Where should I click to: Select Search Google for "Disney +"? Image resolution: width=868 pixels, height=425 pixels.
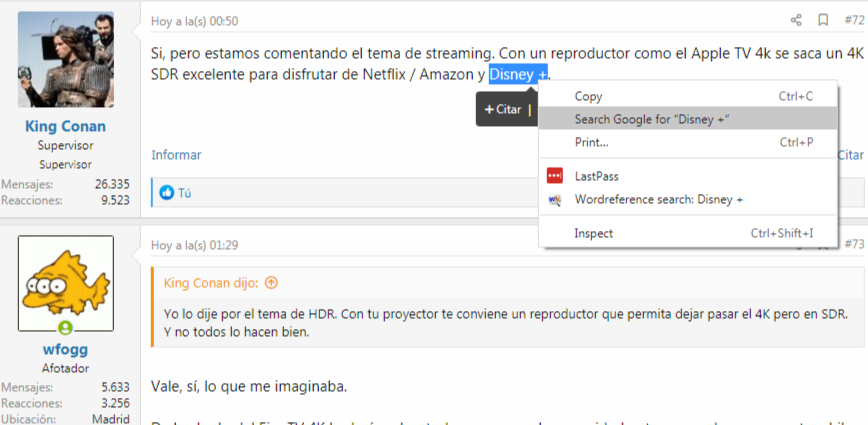click(688, 119)
